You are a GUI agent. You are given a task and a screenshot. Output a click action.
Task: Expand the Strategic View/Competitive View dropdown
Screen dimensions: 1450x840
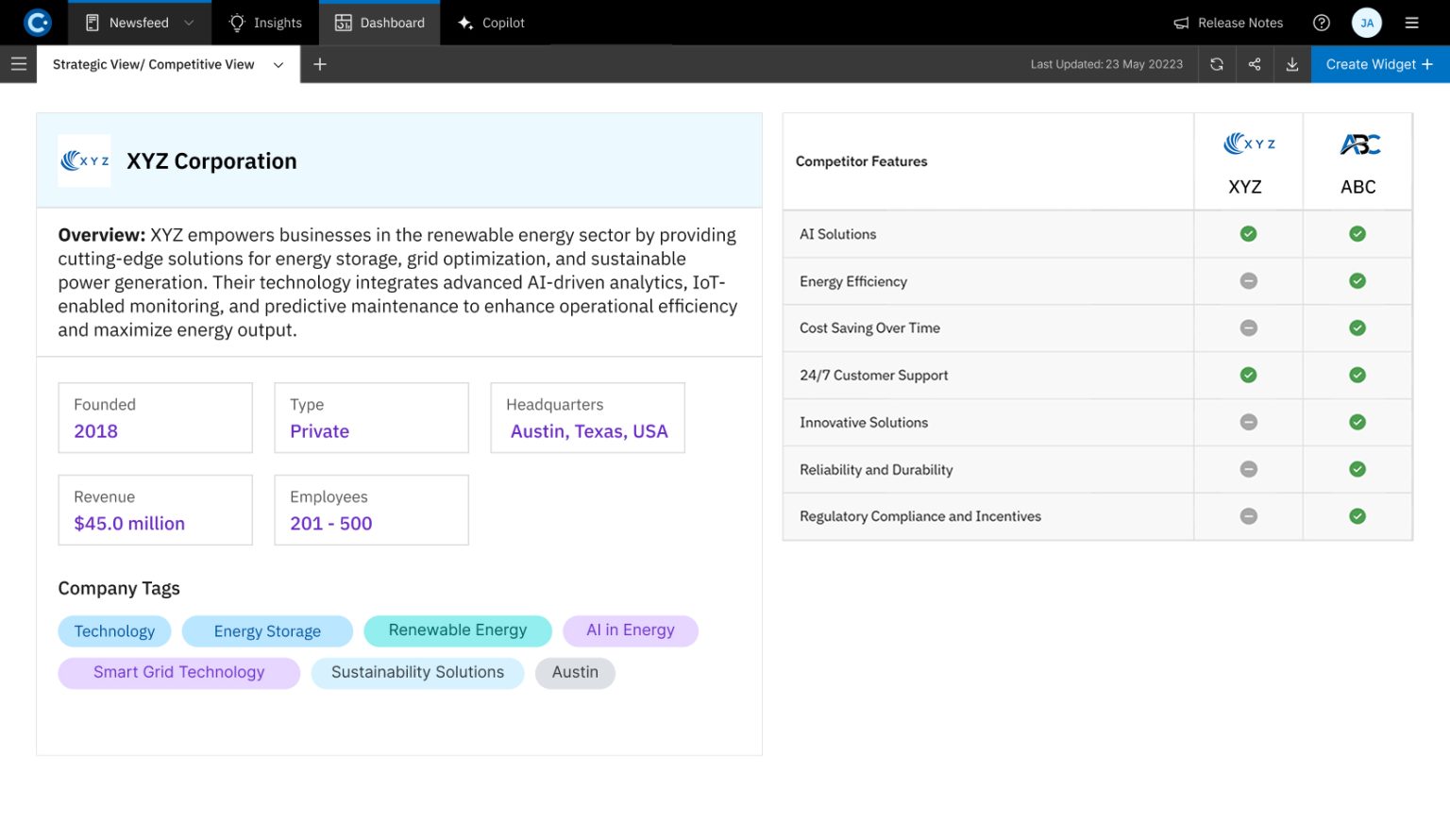coord(278,65)
